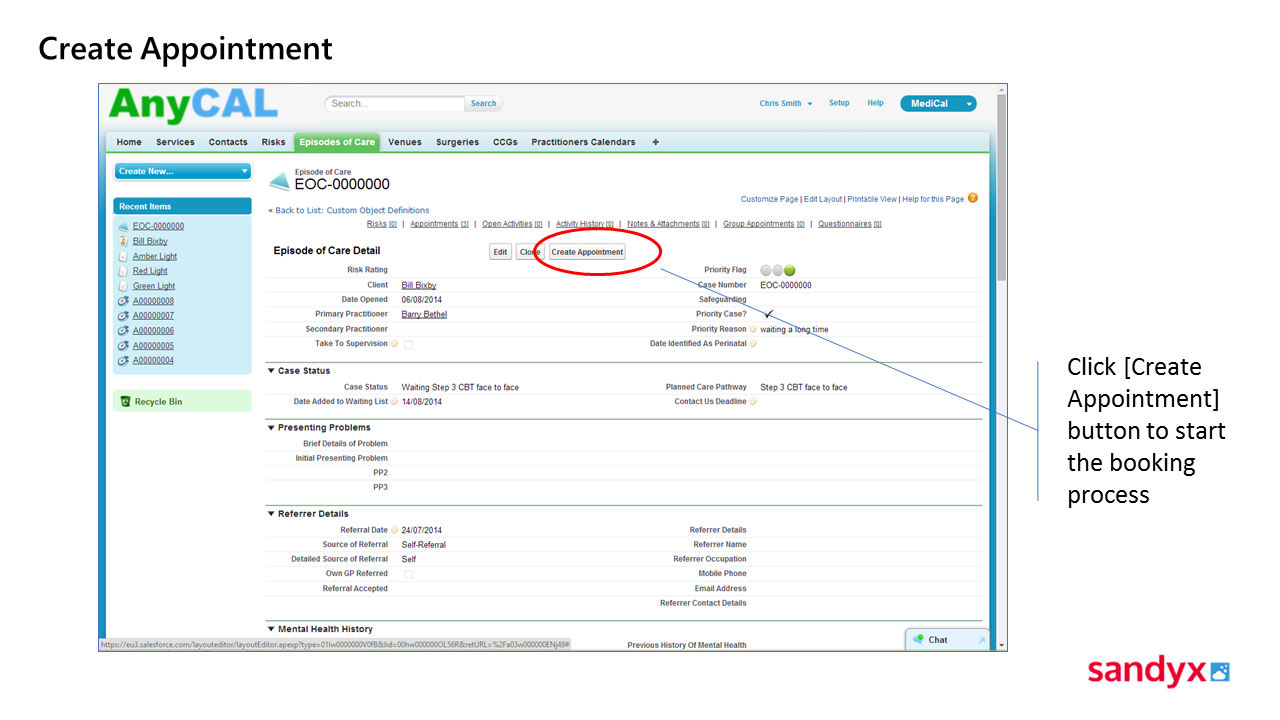Click the Edit Layout link

(823, 199)
